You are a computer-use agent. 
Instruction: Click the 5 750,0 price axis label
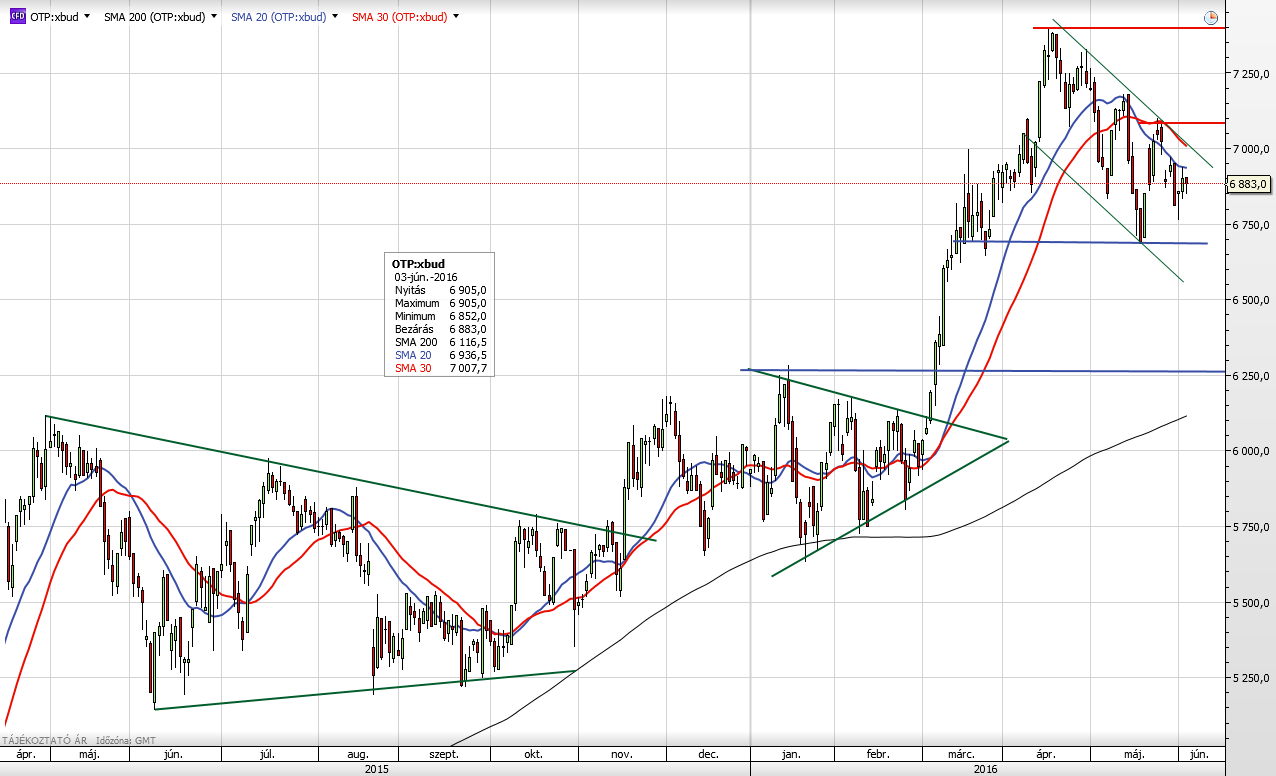pos(1252,527)
